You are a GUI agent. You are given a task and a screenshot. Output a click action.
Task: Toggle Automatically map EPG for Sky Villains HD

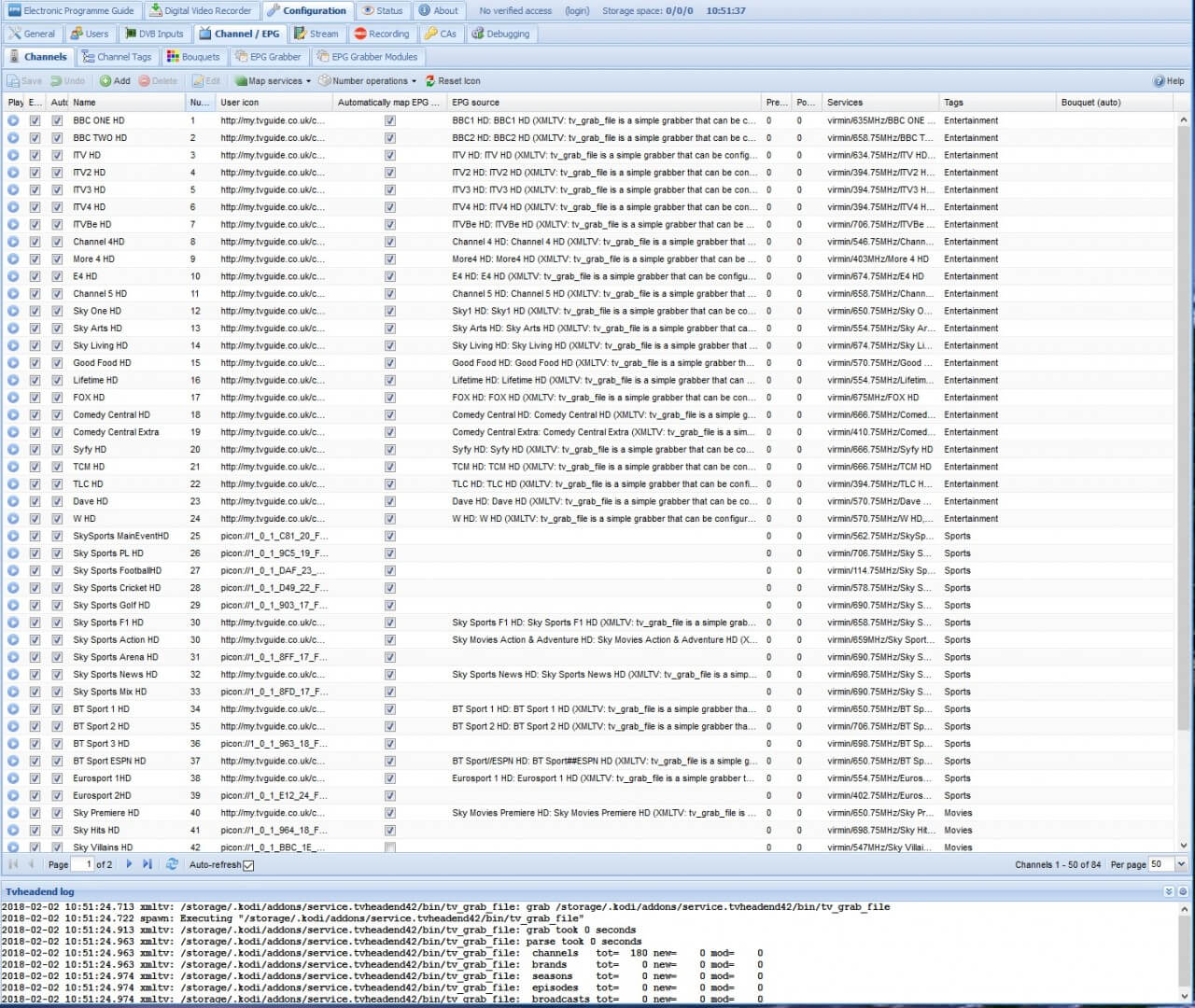pyautogui.click(x=390, y=847)
